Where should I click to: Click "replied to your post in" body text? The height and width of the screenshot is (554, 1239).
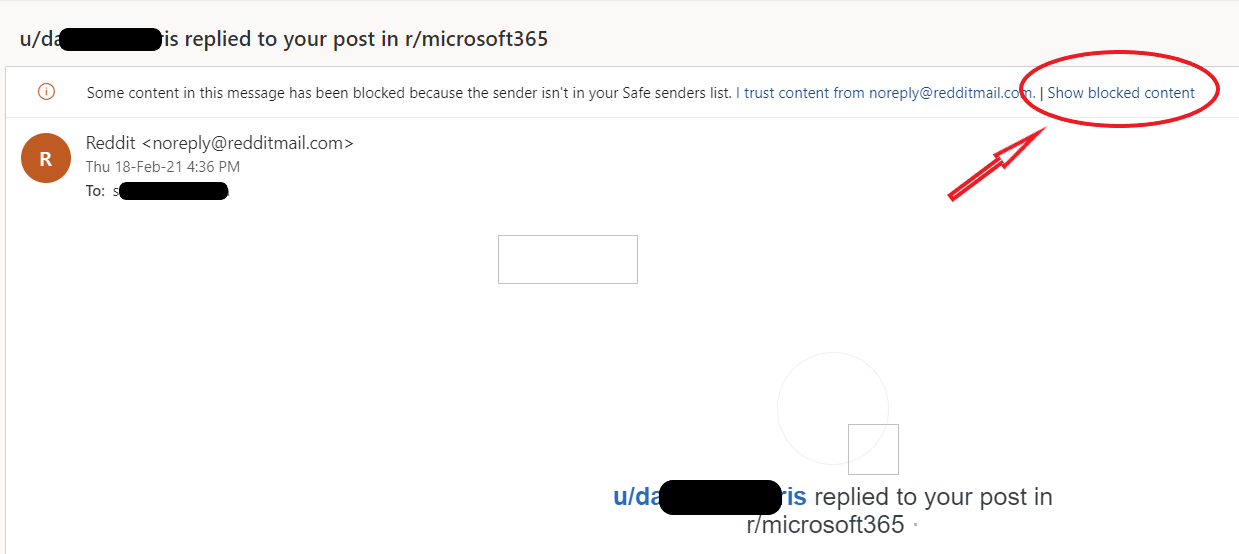933,497
